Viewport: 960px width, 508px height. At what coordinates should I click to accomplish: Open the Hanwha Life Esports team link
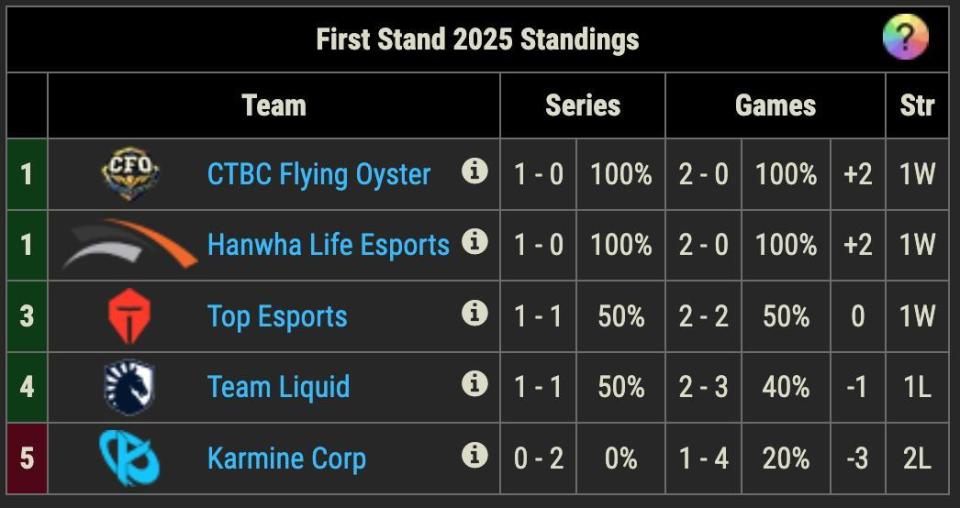click(x=328, y=245)
